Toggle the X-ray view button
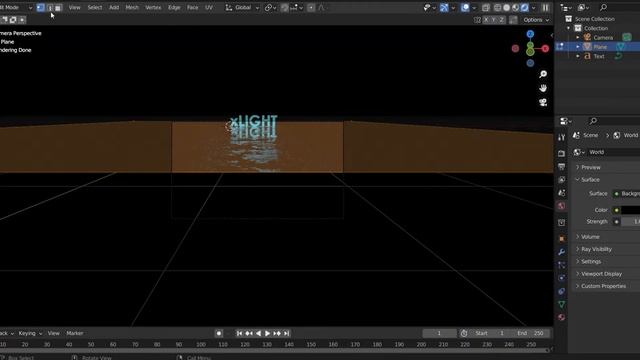The width and height of the screenshot is (640, 360). point(486,7)
